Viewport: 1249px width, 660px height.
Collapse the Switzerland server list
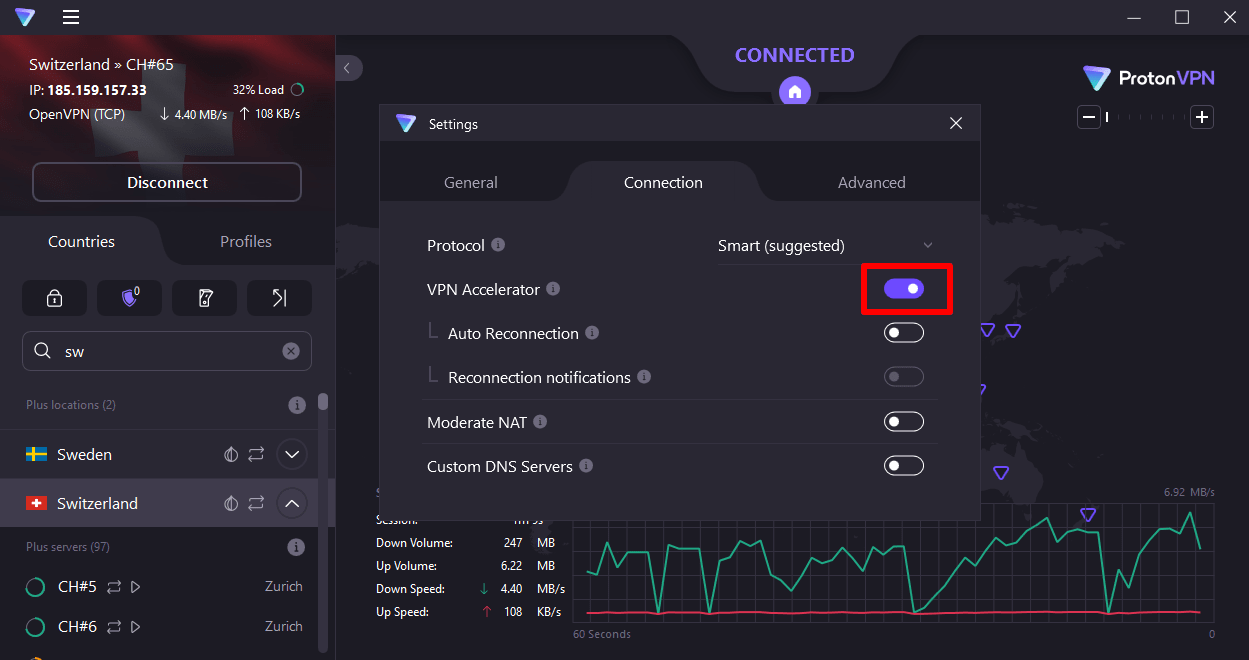coord(291,503)
